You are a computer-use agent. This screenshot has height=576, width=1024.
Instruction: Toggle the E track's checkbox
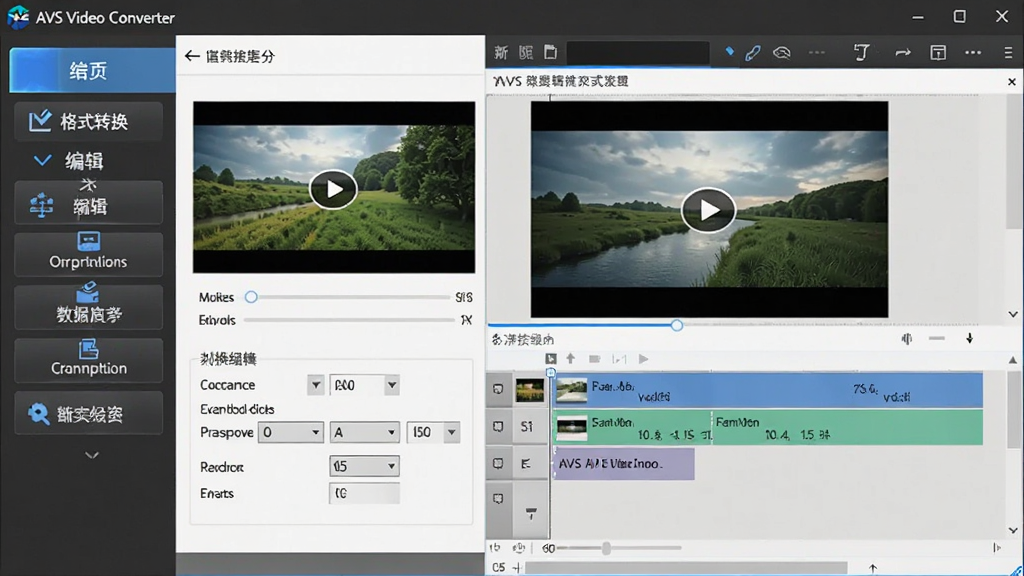[x=498, y=464]
